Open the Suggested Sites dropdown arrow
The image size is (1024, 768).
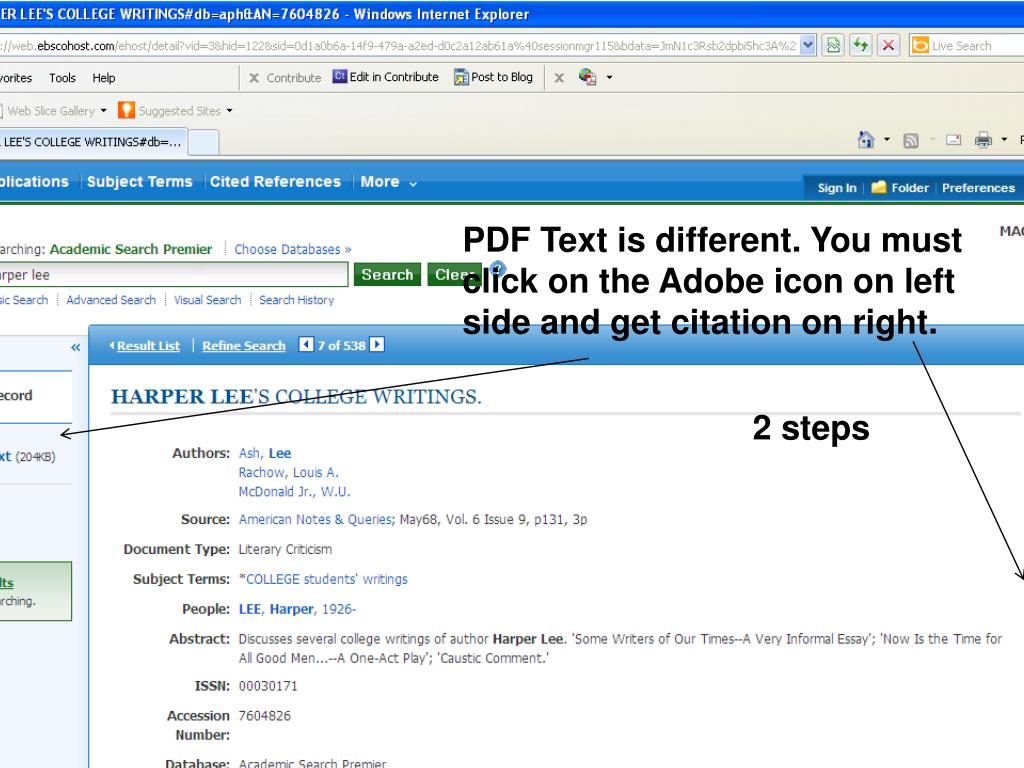(229, 110)
